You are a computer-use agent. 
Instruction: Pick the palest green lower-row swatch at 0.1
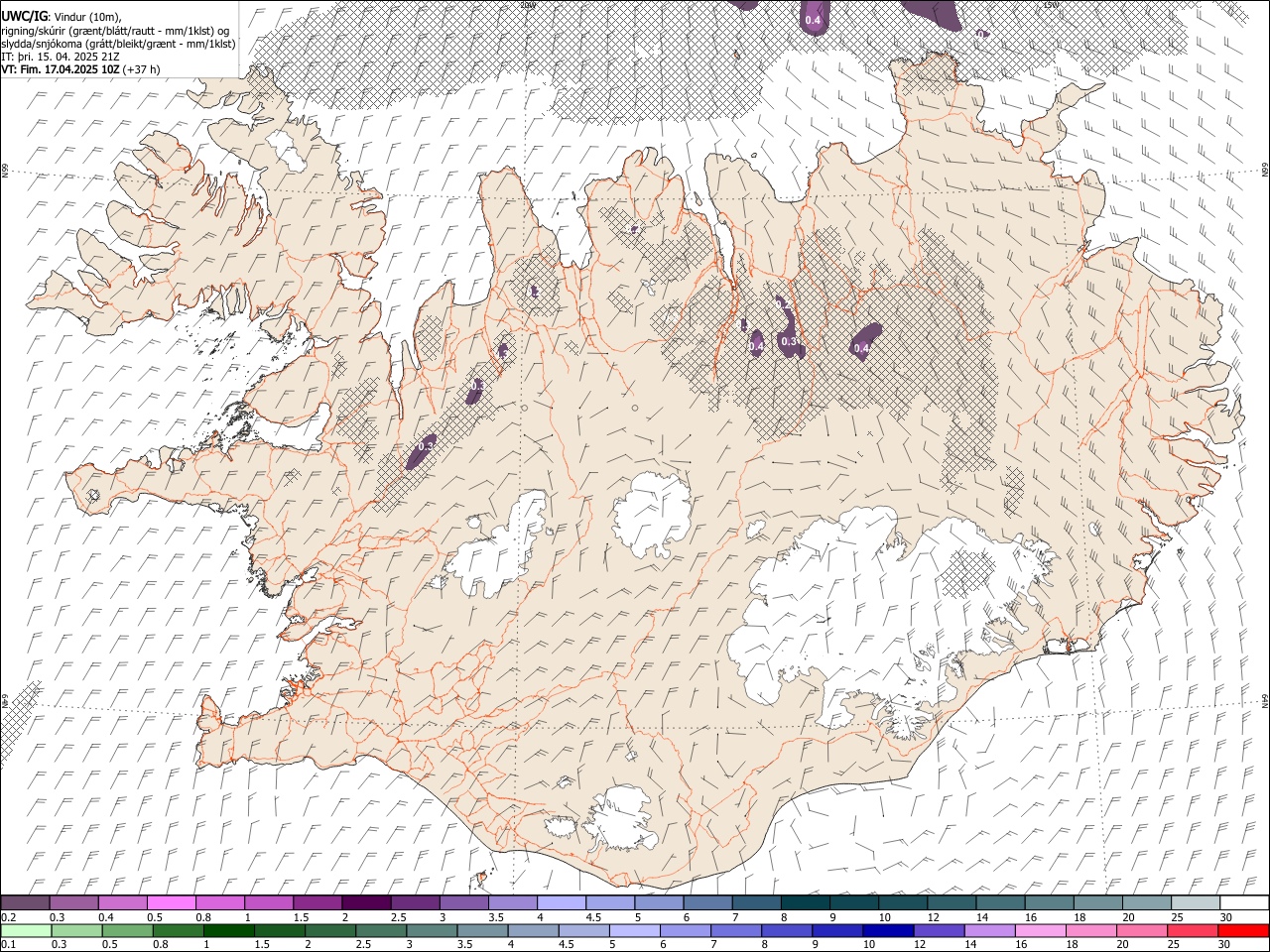pyautogui.click(x=25, y=930)
